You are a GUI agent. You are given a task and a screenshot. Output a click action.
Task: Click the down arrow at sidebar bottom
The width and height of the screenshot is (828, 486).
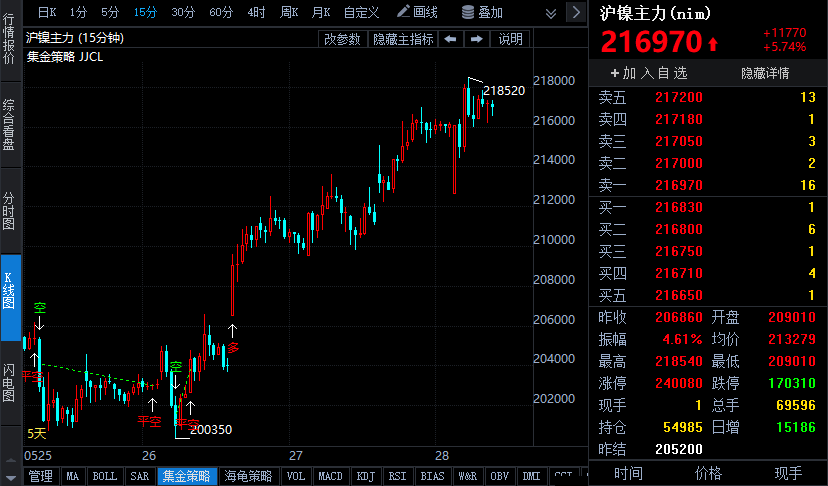click(x=10, y=477)
